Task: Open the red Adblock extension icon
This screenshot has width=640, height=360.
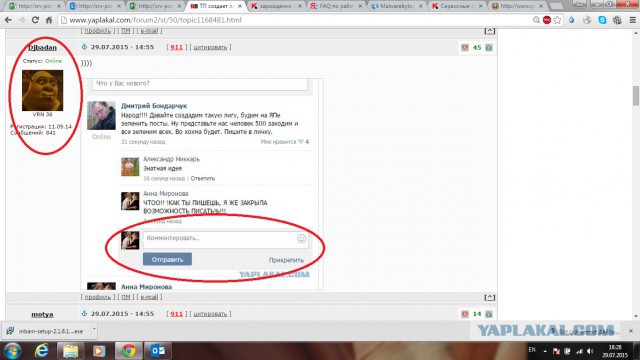Action: tap(547, 20)
